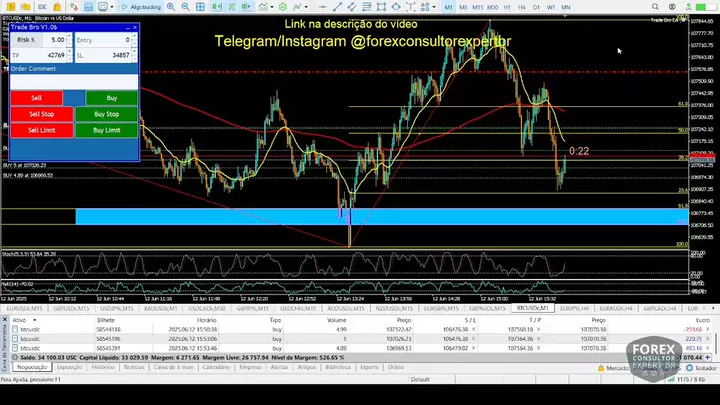Click the Buy button in Trade Bro
Viewport: 720px width, 405px height.
coord(112,98)
